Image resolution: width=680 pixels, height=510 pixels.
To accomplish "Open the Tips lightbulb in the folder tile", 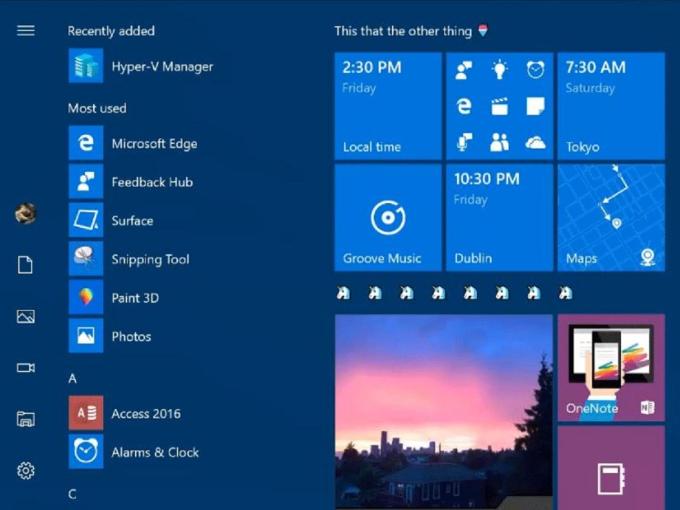I will pos(500,69).
